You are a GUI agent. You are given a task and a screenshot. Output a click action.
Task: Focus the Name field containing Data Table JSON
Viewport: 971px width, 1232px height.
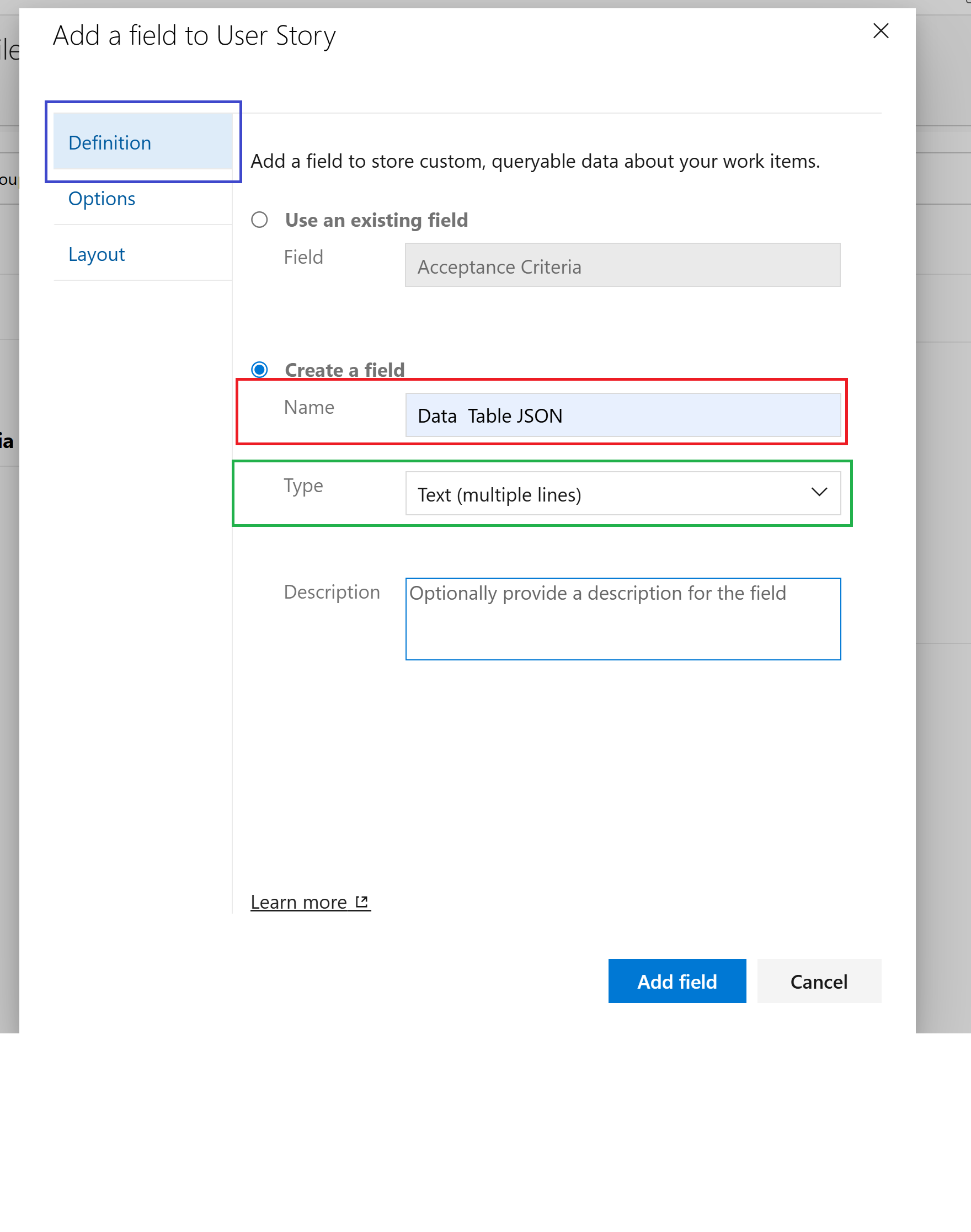click(x=622, y=415)
